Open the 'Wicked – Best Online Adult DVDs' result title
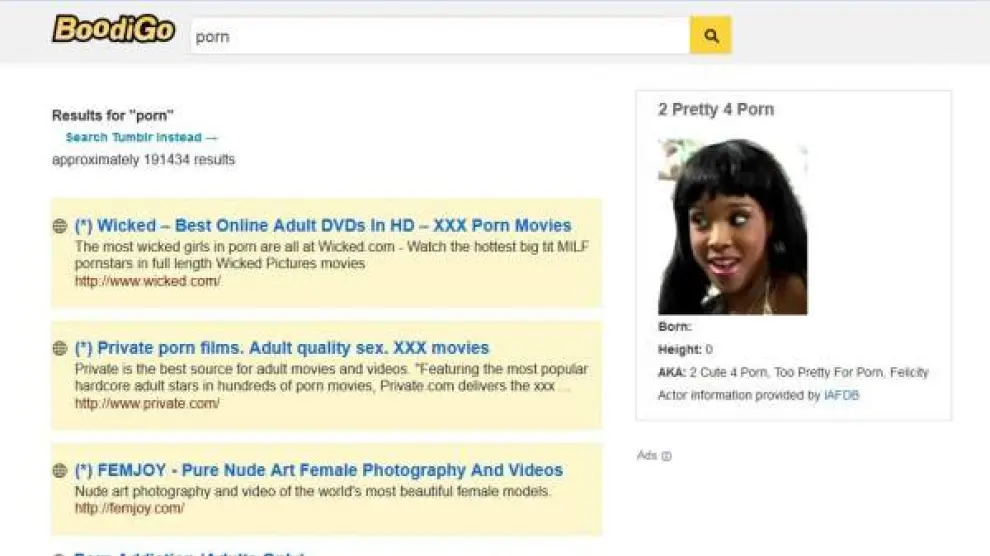 pos(322,226)
